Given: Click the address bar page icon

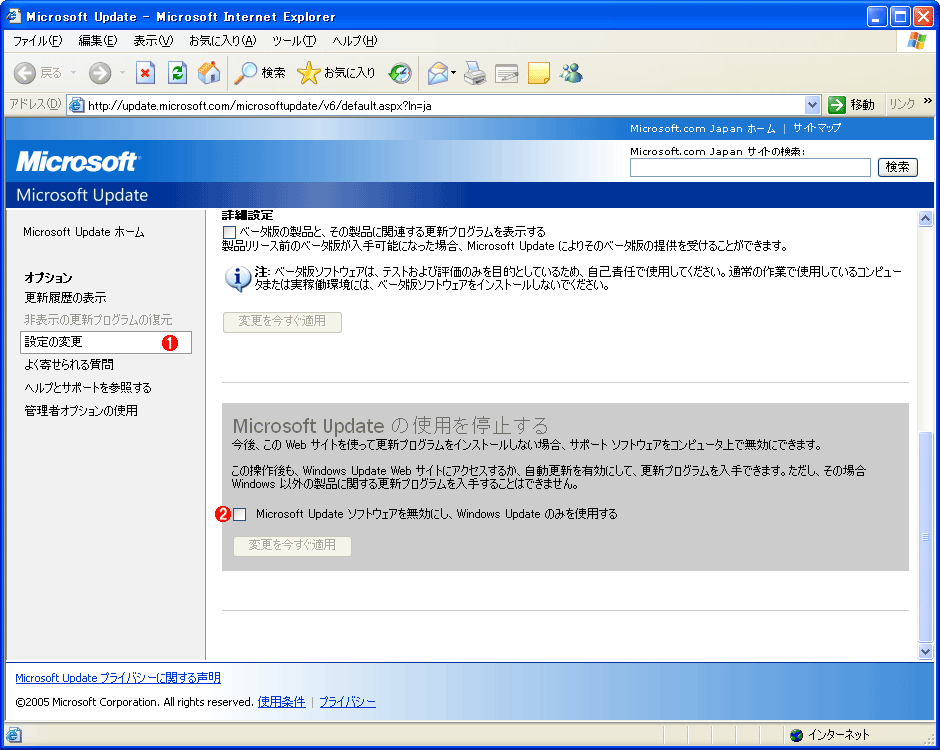Looking at the screenshot, I should pos(77,106).
